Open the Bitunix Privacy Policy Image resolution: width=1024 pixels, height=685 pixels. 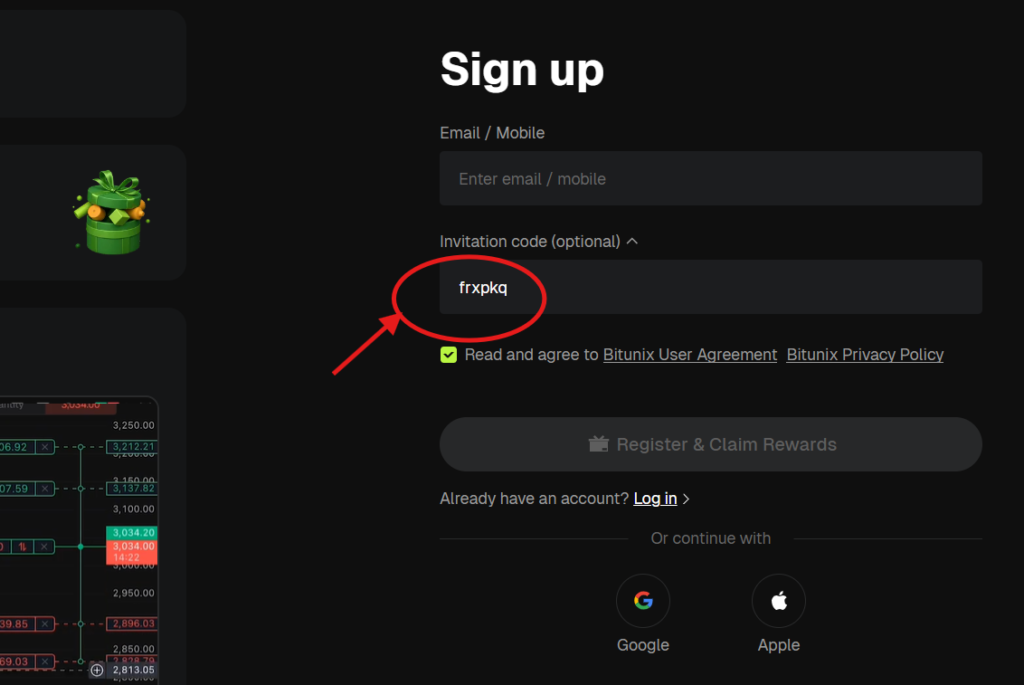point(864,354)
